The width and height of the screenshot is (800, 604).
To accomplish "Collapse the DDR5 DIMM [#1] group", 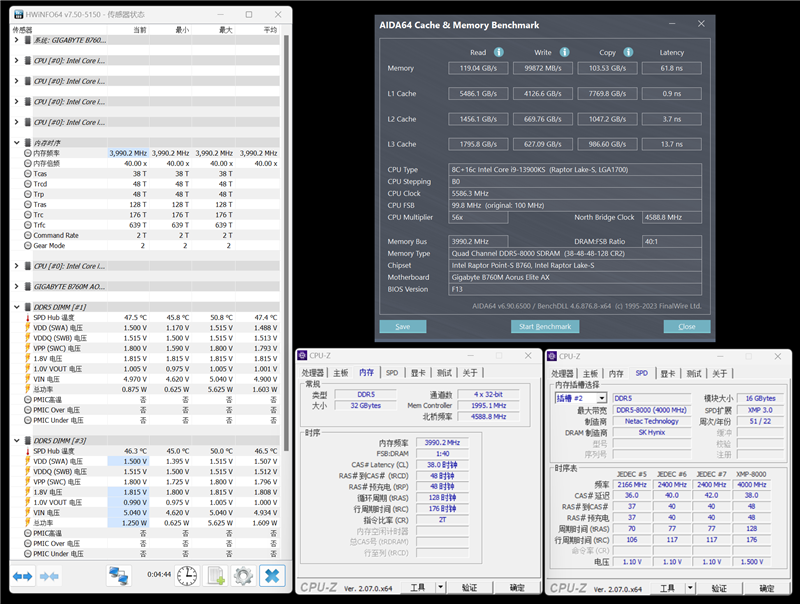I will (16, 308).
